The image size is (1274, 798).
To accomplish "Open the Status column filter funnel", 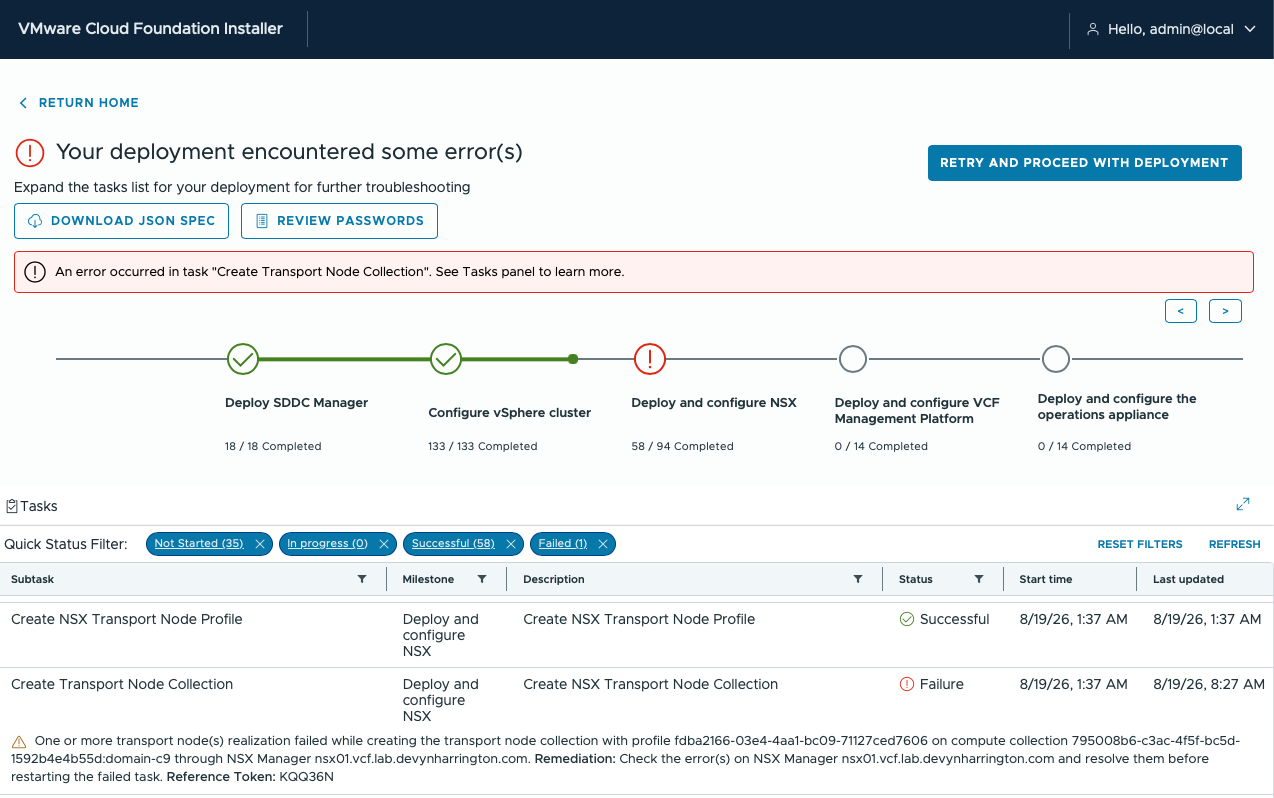I will pos(979,579).
